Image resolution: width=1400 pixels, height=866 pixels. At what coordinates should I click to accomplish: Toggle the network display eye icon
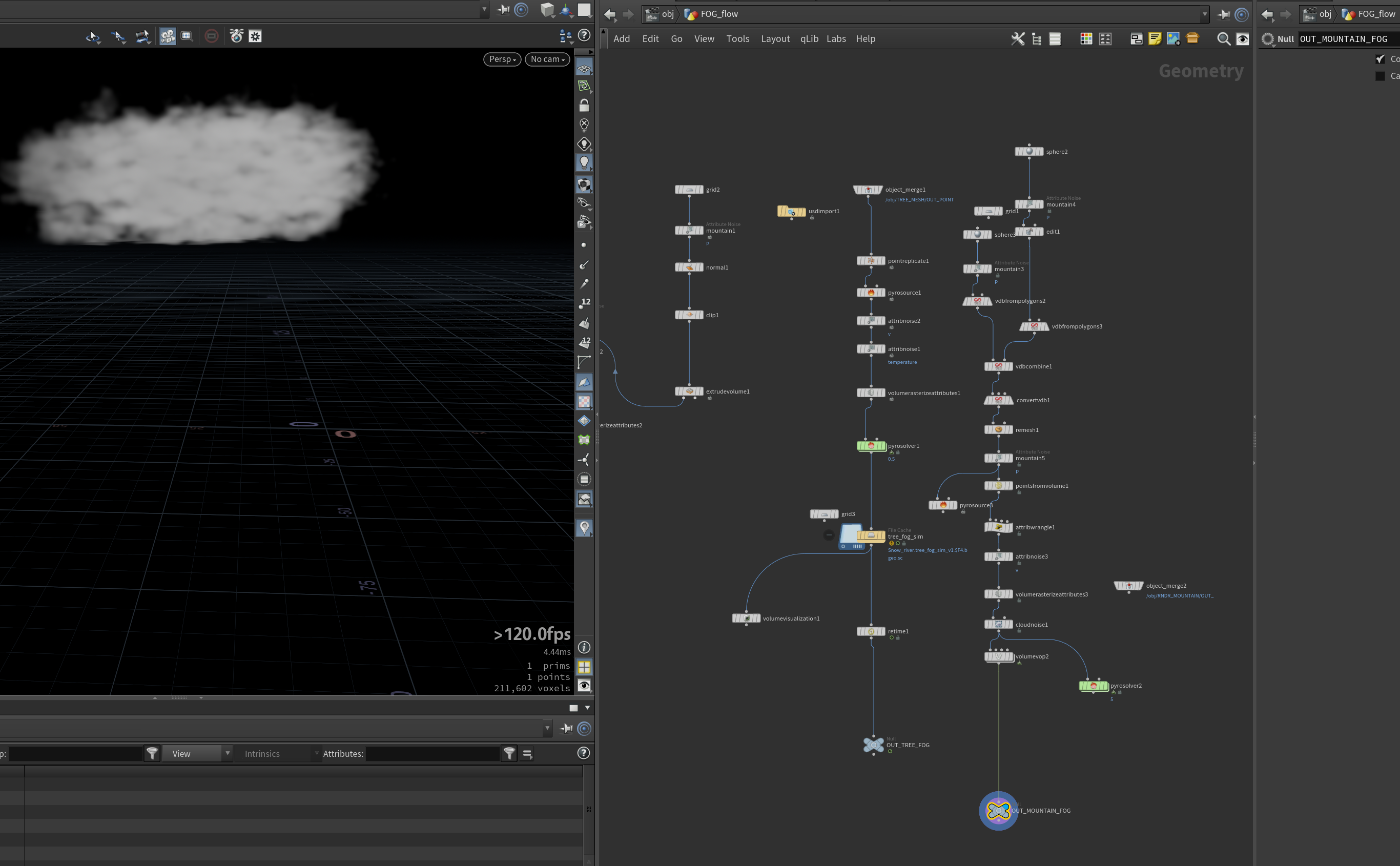click(1242, 39)
